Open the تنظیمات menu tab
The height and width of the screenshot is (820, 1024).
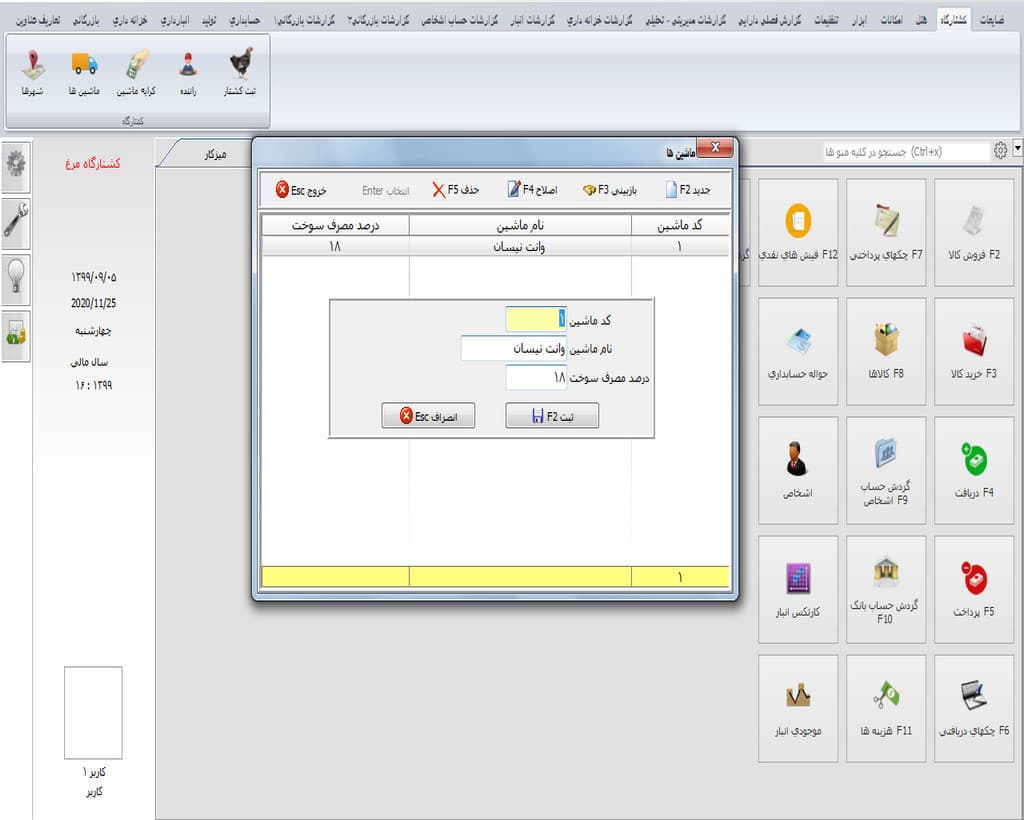pos(826,20)
